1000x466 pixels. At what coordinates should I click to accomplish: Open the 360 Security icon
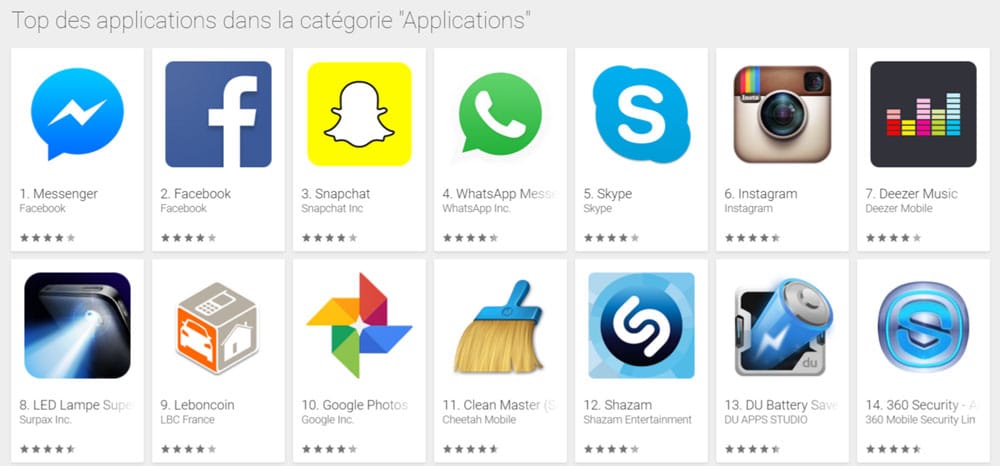(x=923, y=326)
